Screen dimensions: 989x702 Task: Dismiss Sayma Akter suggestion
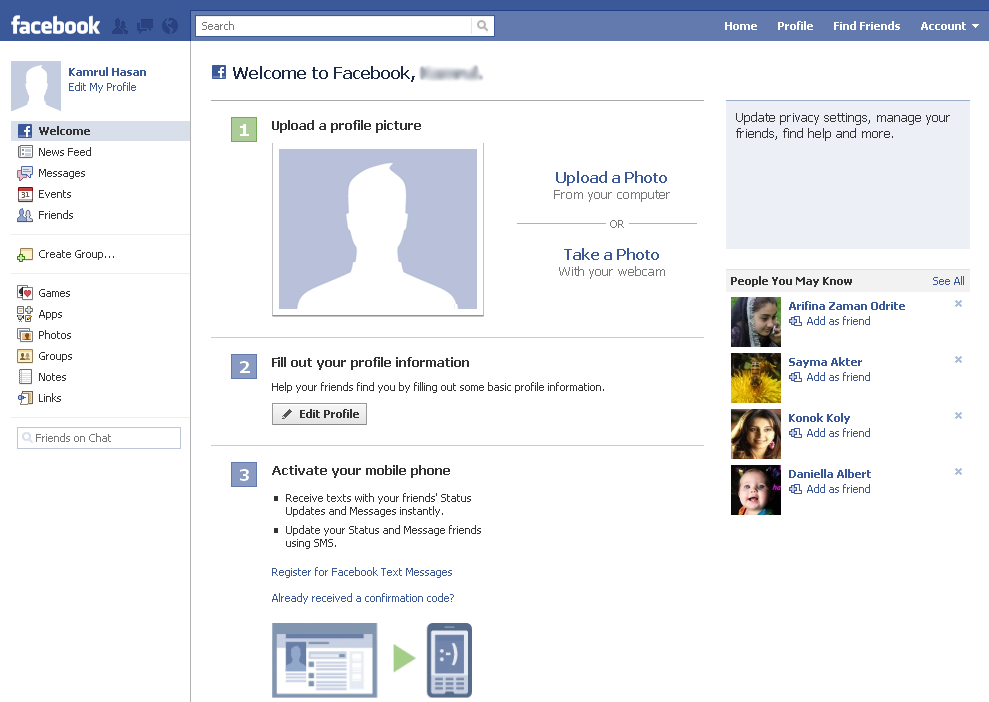click(958, 360)
